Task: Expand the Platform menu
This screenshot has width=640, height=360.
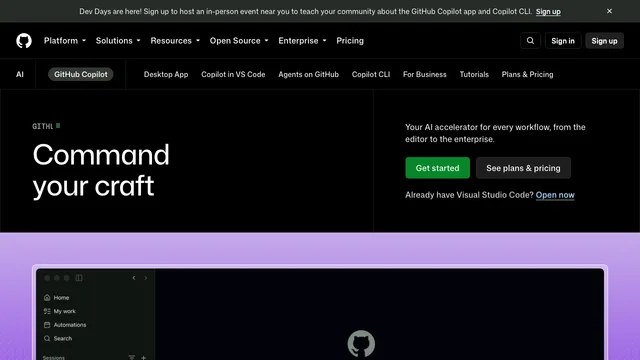Action: tap(65, 41)
